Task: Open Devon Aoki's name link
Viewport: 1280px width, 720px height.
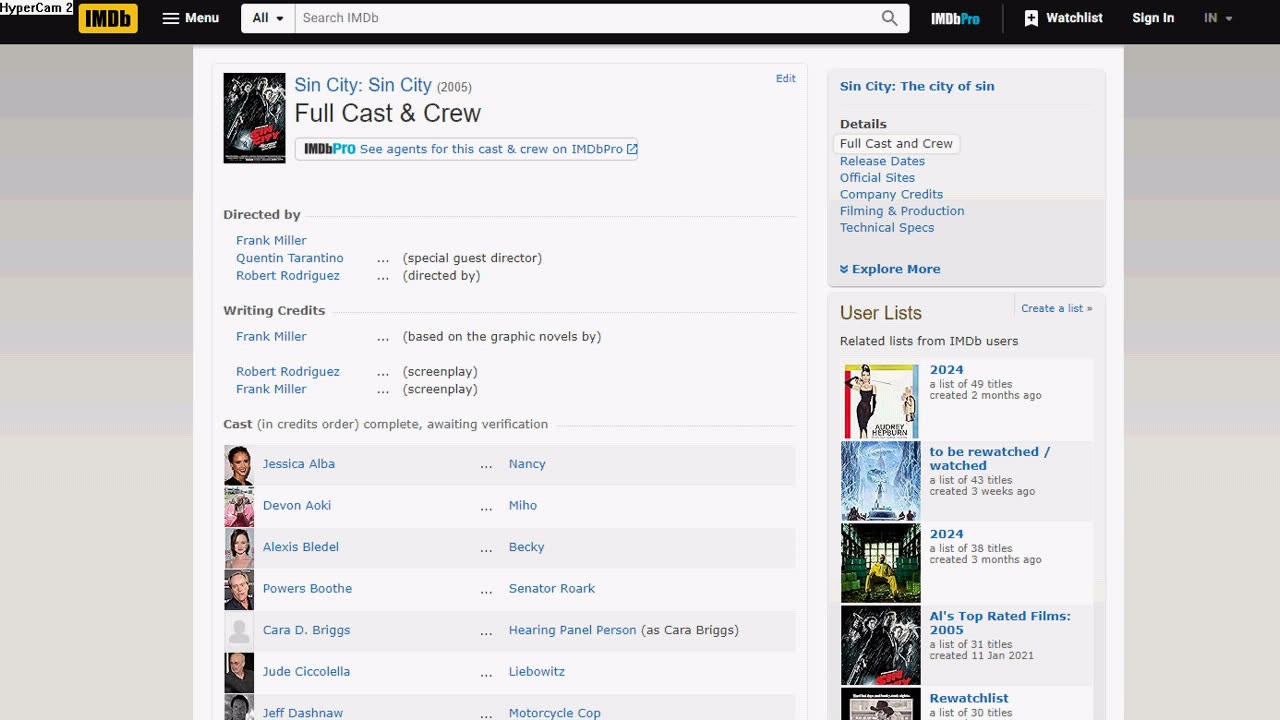Action: click(297, 505)
